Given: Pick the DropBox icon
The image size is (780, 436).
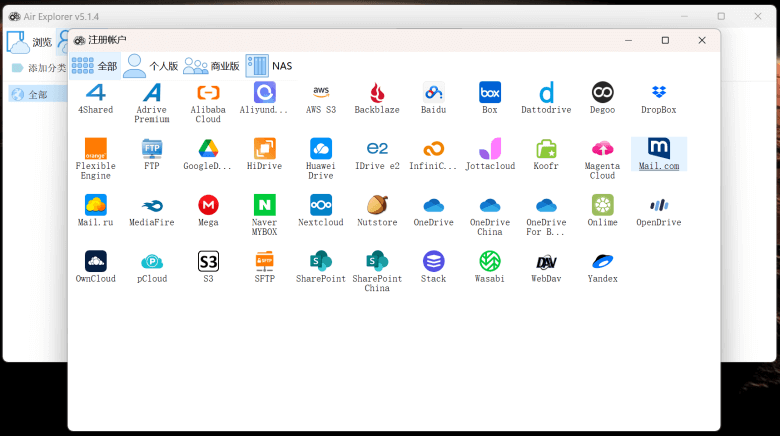Looking at the screenshot, I should coord(659,93).
